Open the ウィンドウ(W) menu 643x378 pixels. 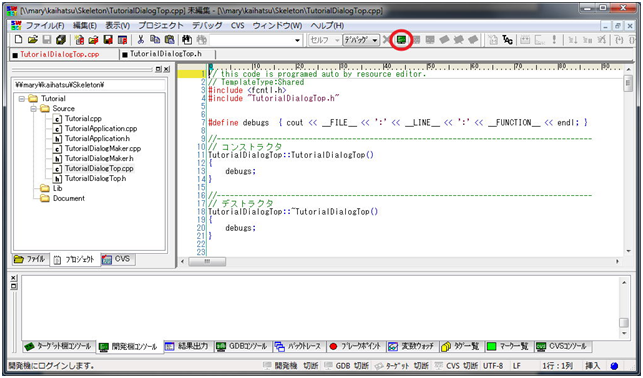[x=277, y=25]
